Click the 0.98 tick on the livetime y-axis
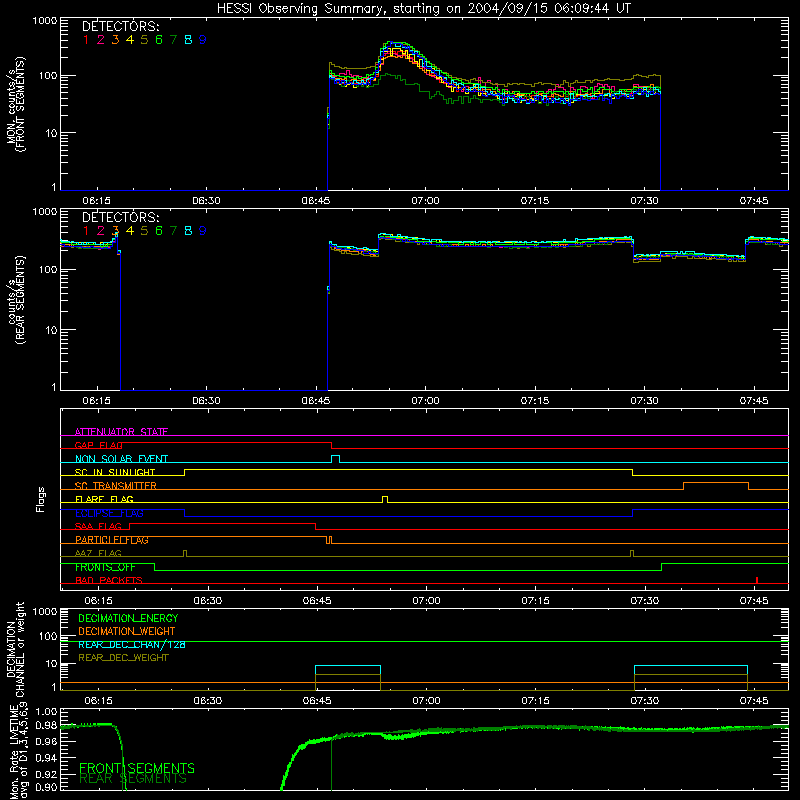The height and width of the screenshot is (800, 800). (47, 725)
